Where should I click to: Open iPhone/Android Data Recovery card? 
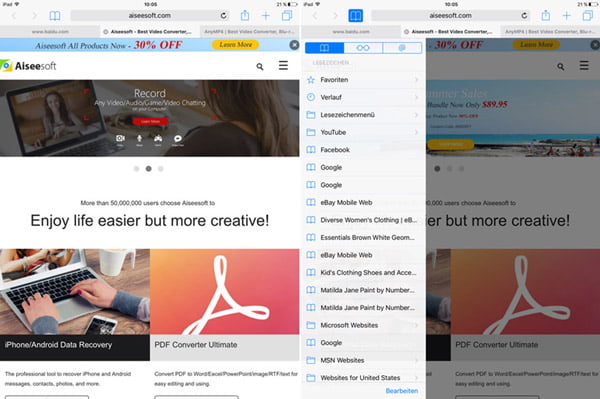pos(75,305)
